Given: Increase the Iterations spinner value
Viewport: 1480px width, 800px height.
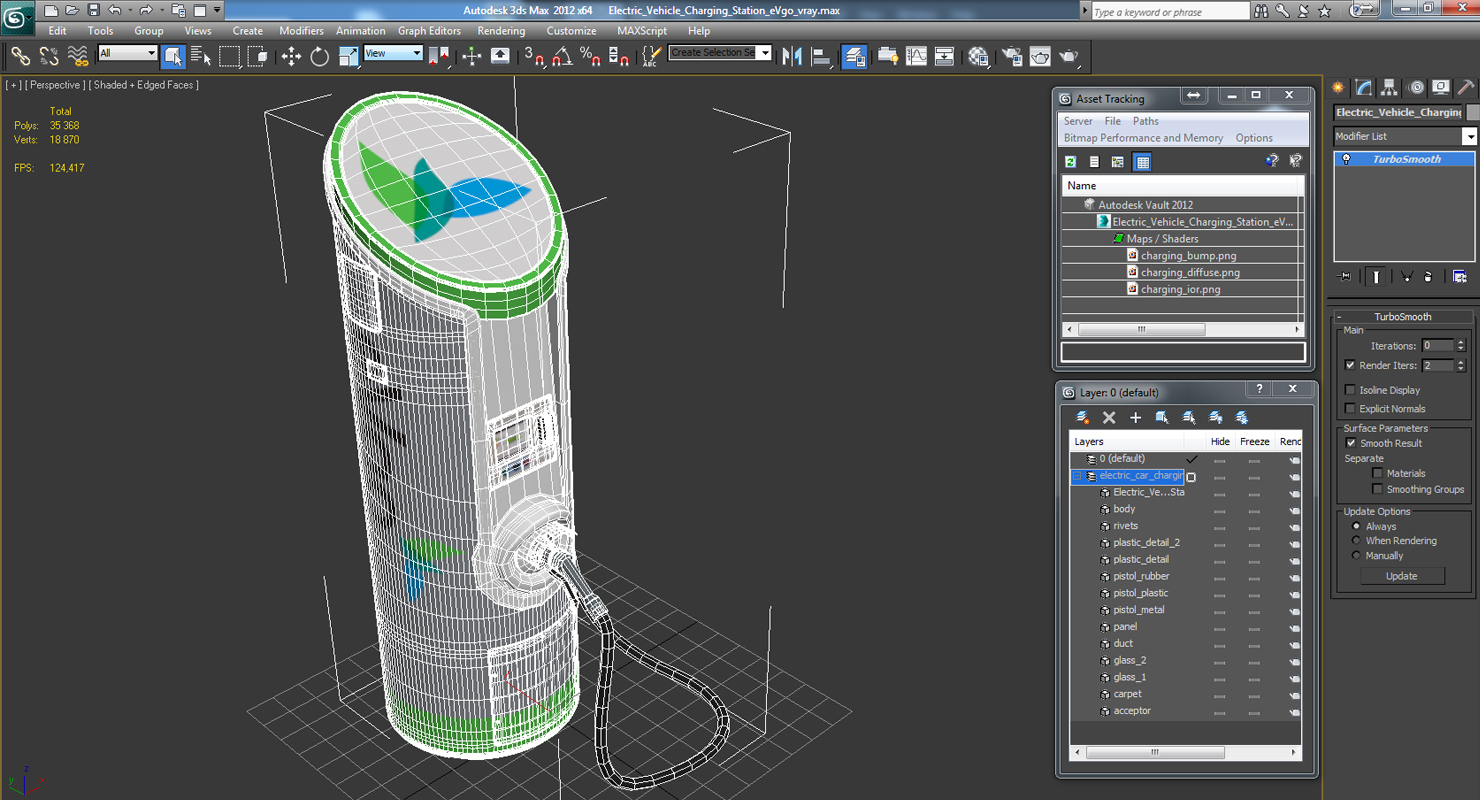Looking at the screenshot, I should [x=1461, y=342].
